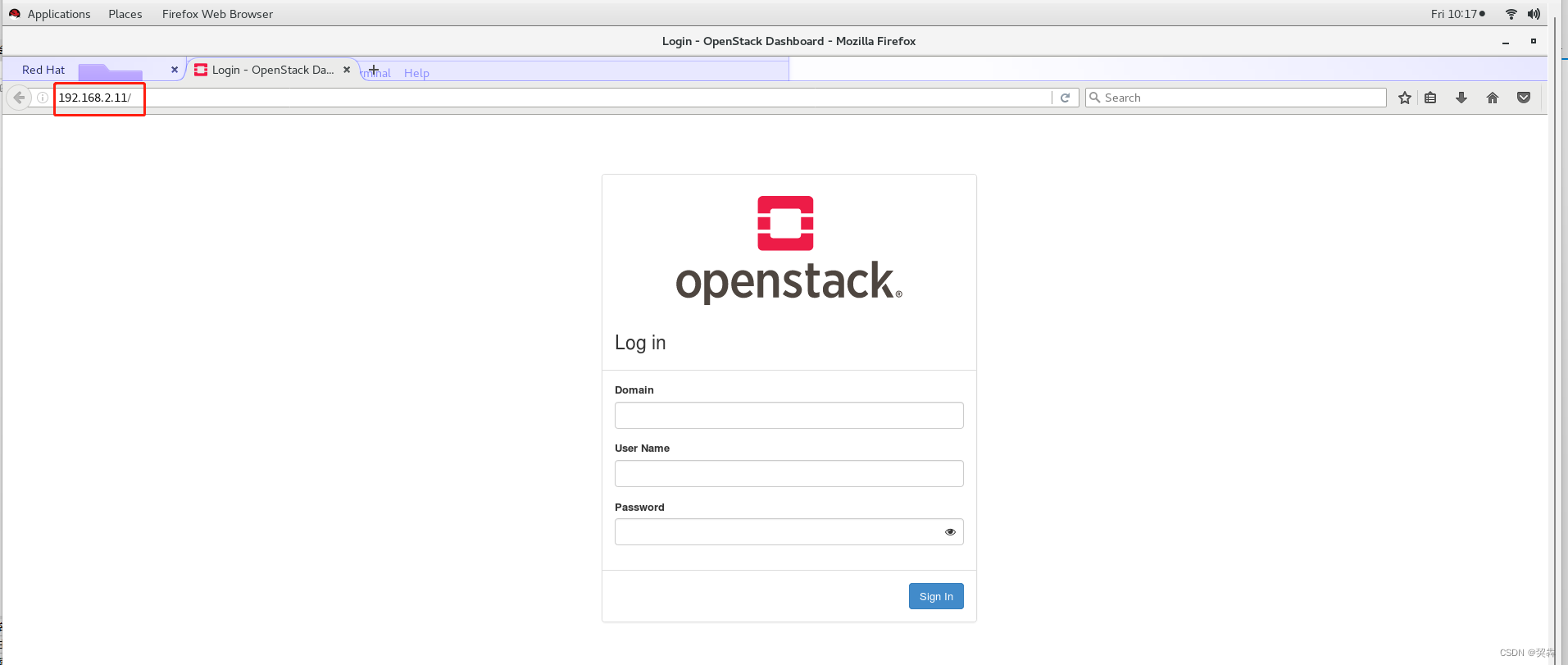The width and height of the screenshot is (1568, 665).
Task: Toggle password visibility eye icon
Action: tap(950, 532)
